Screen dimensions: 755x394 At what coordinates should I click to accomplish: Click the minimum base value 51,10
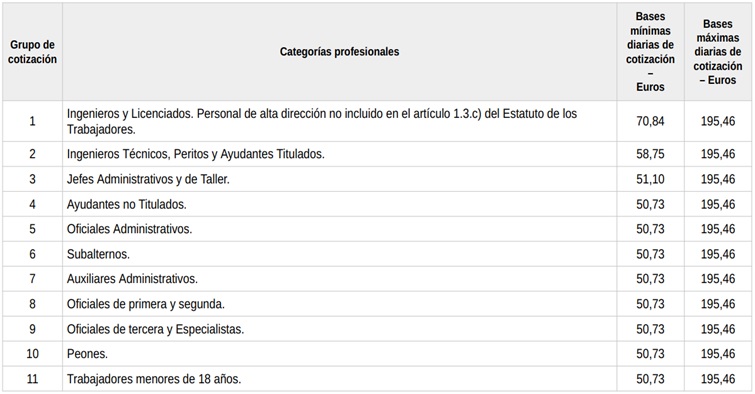[x=650, y=179]
